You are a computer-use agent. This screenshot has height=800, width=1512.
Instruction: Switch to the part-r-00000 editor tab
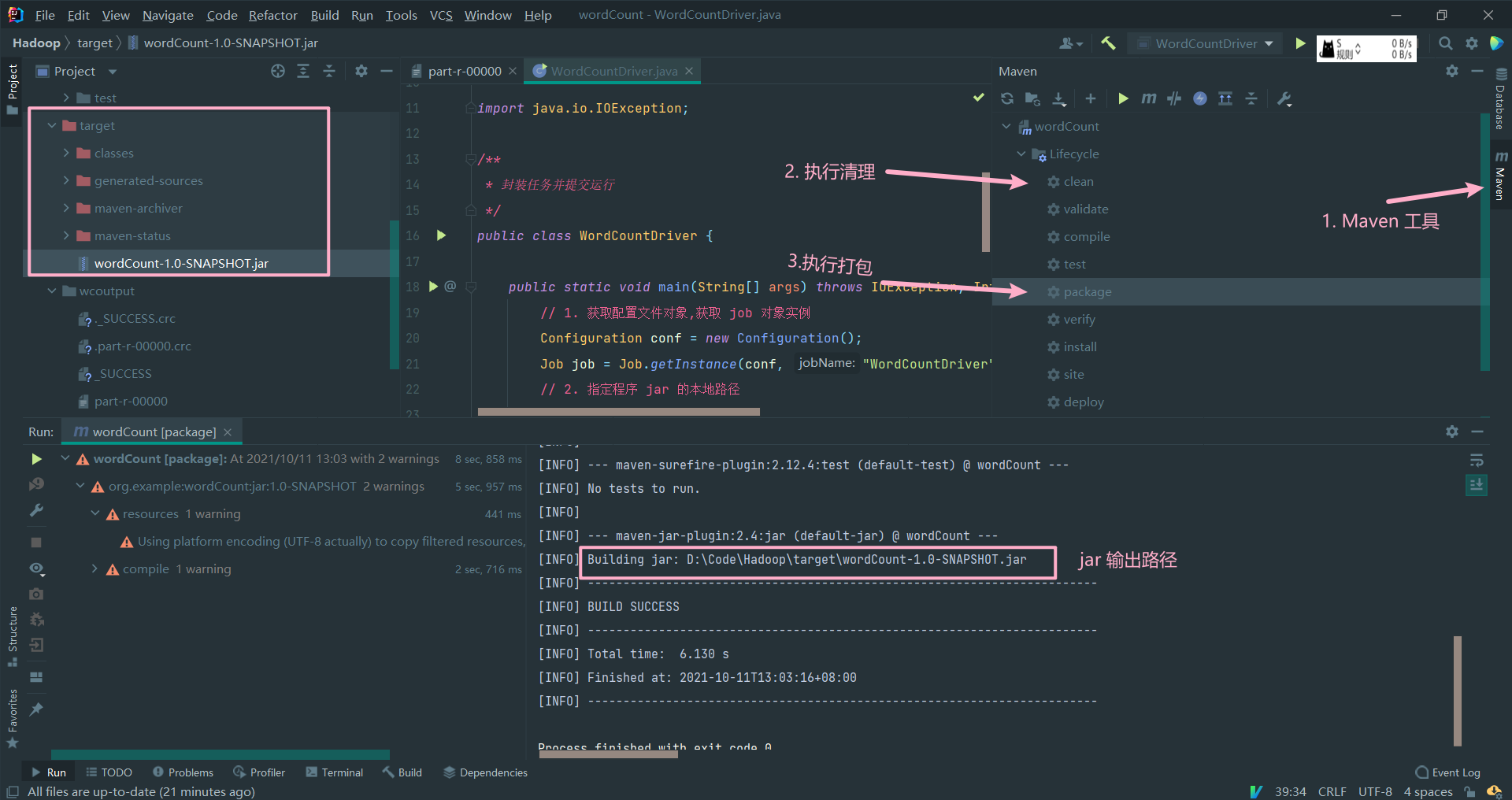pos(464,71)
